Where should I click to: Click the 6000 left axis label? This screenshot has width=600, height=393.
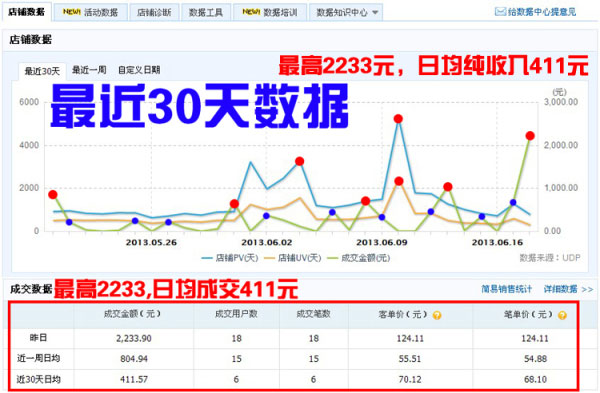click(x=29, y=102)
